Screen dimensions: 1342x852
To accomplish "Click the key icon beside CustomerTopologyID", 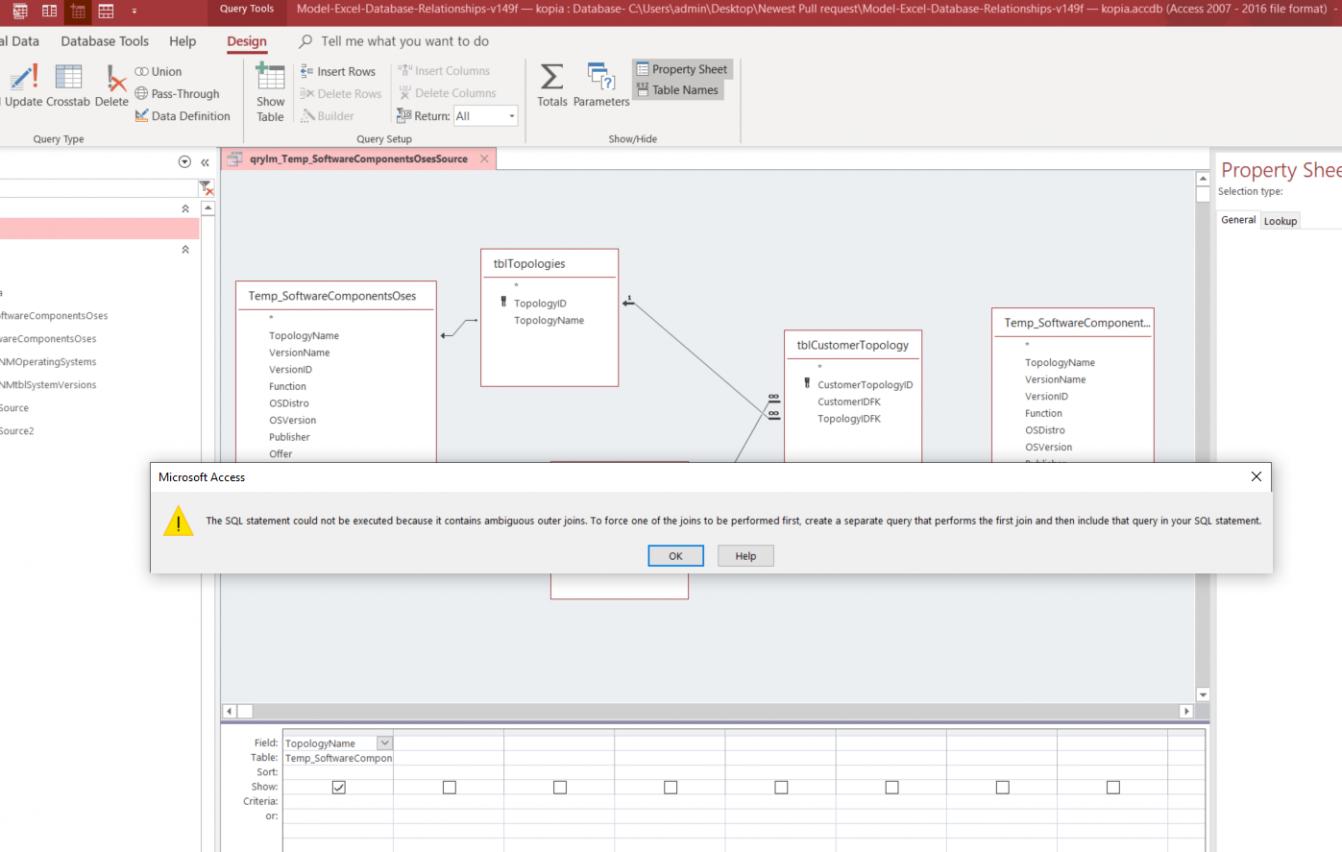I will coord(807,385).
